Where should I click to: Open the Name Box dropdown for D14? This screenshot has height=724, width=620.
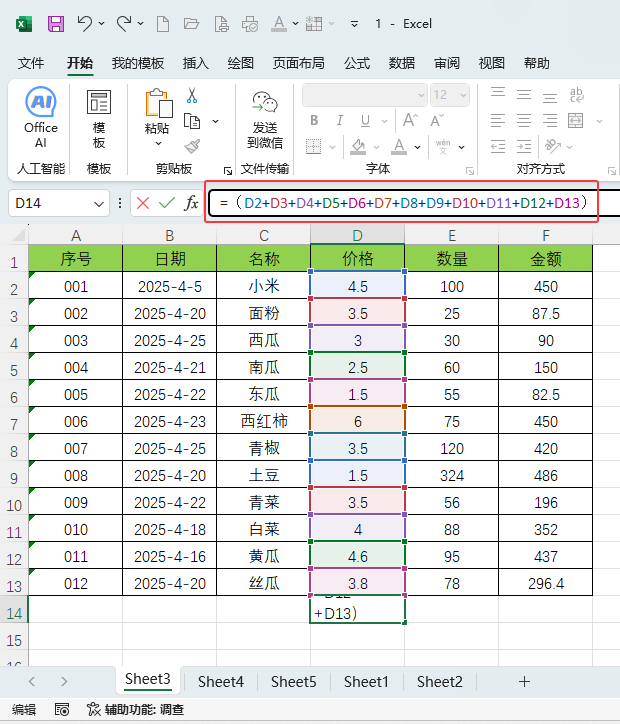(x=98, y=203)
